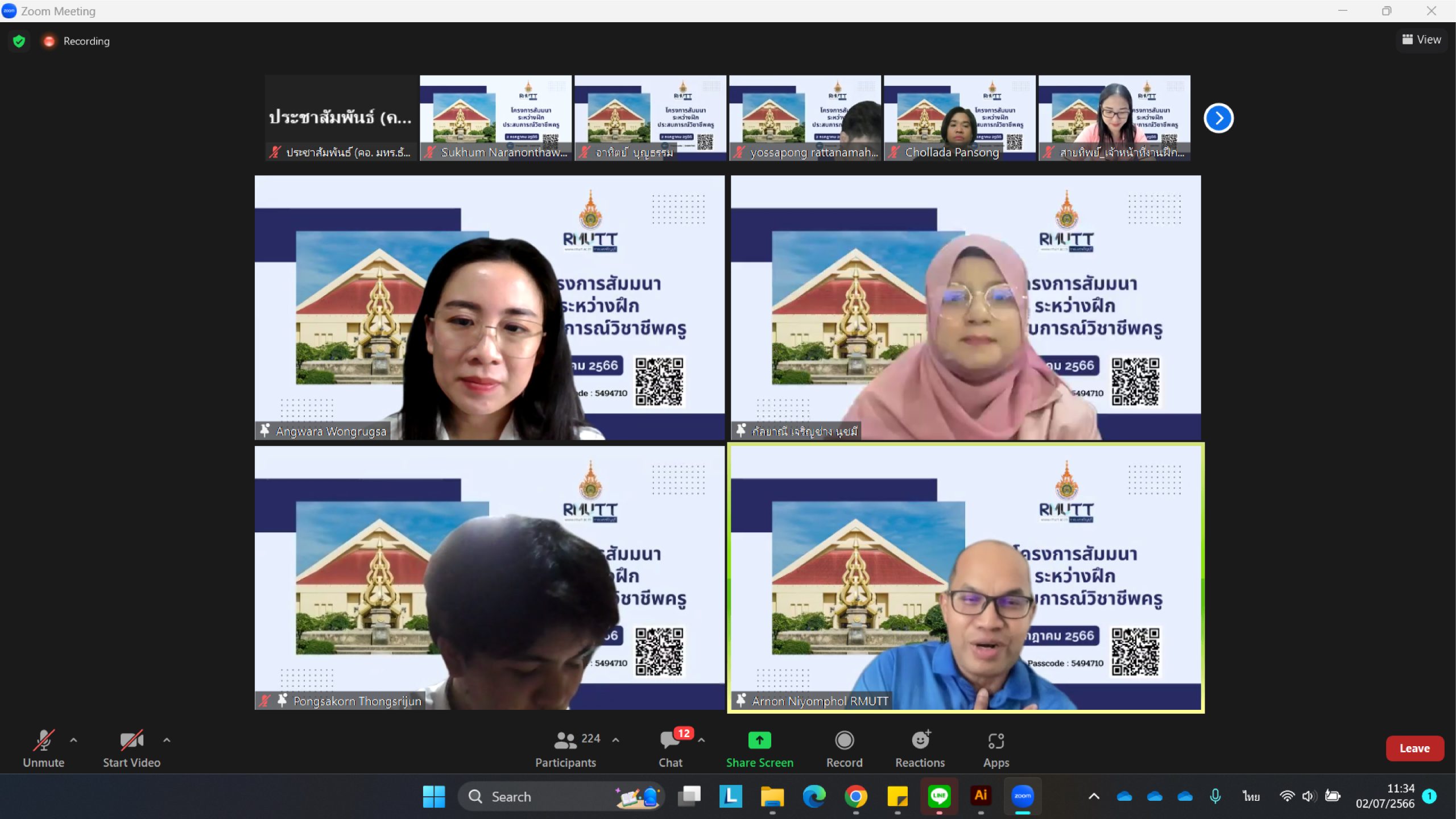Open LINE app from taskbar
Screen dimensions: 1456x819
pyautogui.click(x=939, y=797)
